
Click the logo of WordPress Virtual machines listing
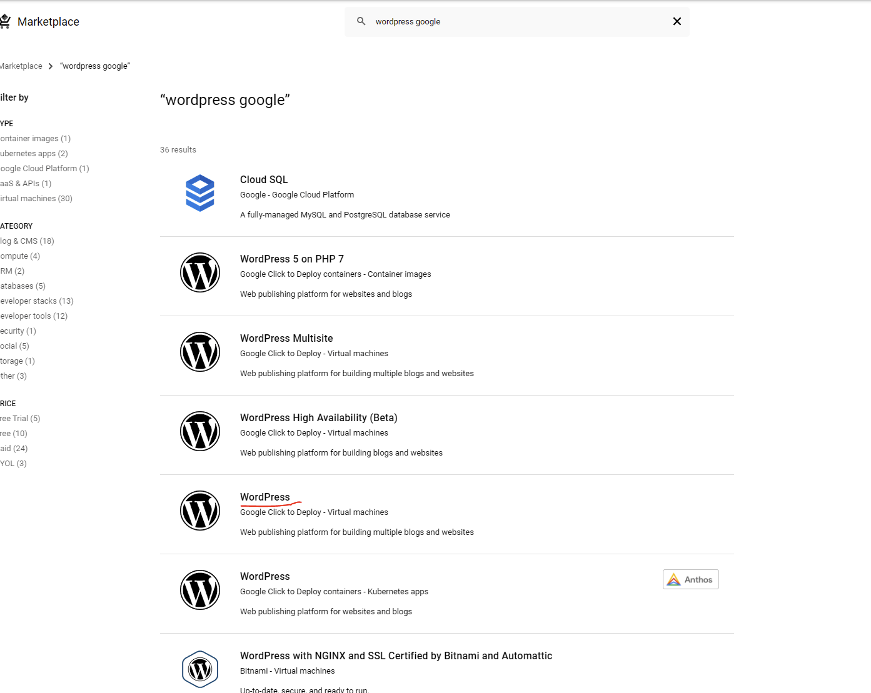click(200, 511)
